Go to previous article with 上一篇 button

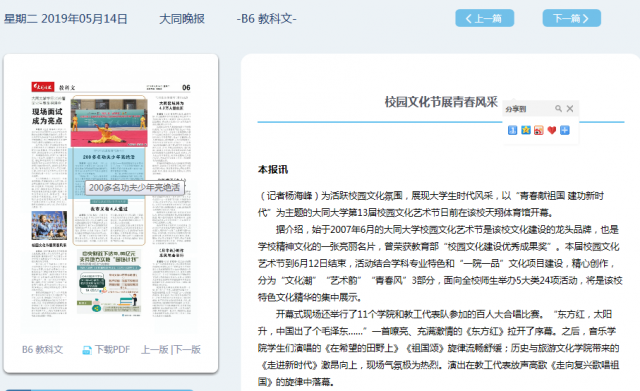pos(484,18)
